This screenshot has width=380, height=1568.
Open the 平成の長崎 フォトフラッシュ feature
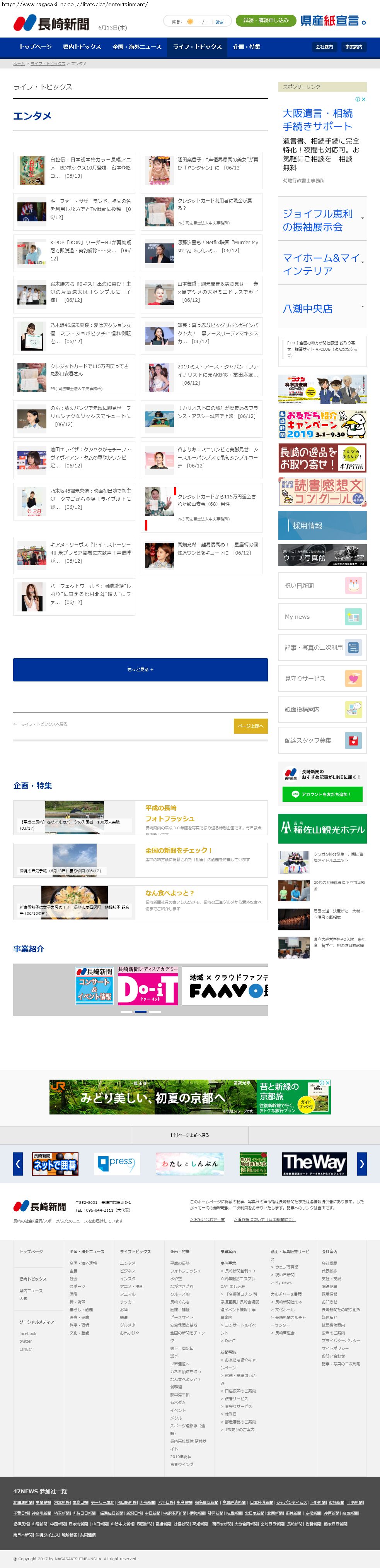pos(140,817)
